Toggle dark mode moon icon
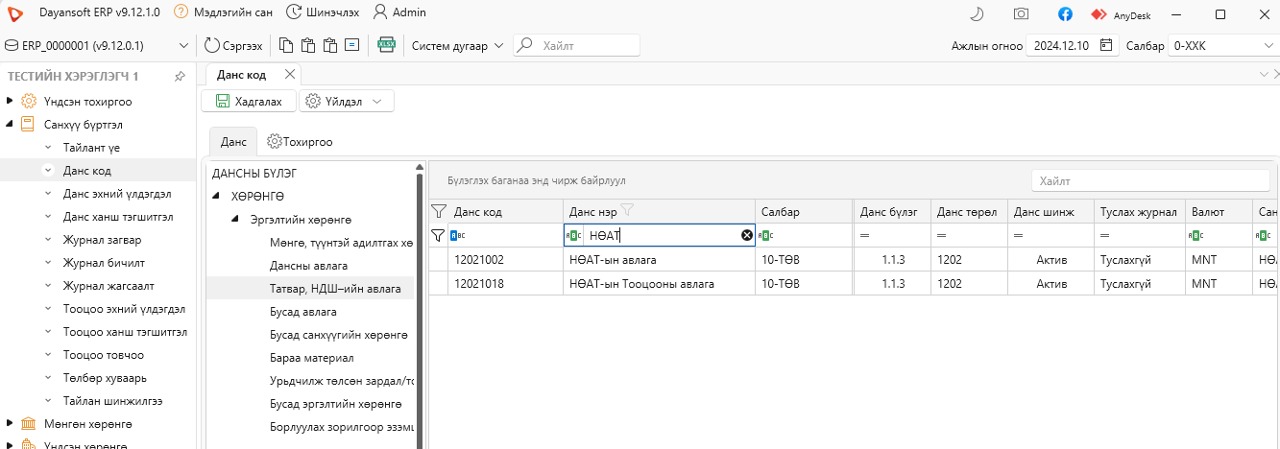The image size is (1280, 449). 977,14
